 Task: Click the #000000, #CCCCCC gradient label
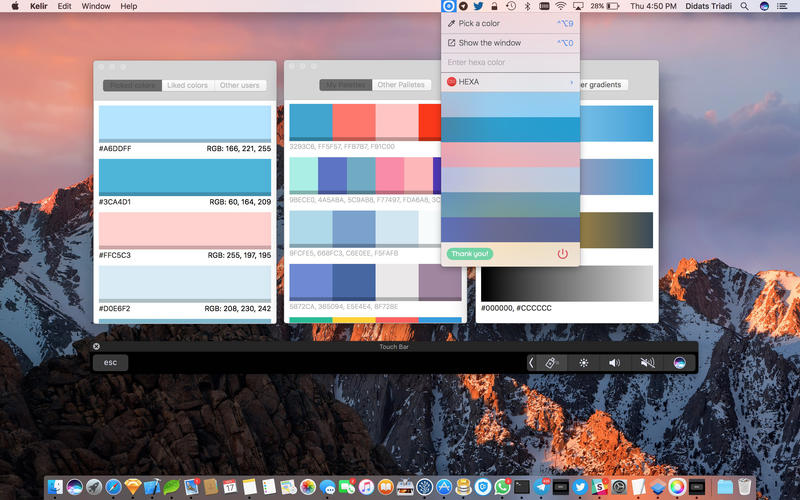(516, 308)
